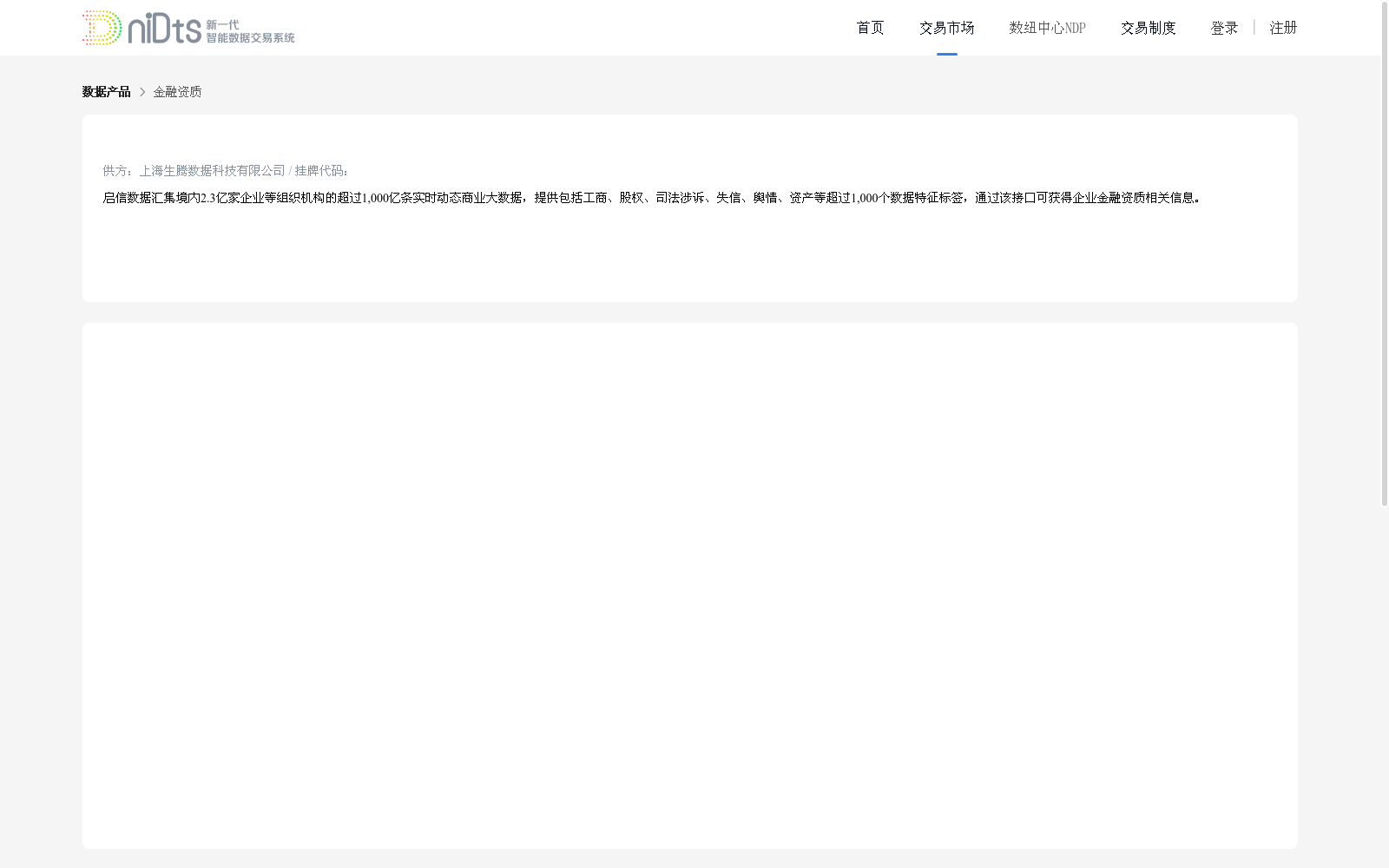Click the 启信数据 description paragraph
The width and height of the screenshot is (1389, 868).
click(x=652, y=198)
